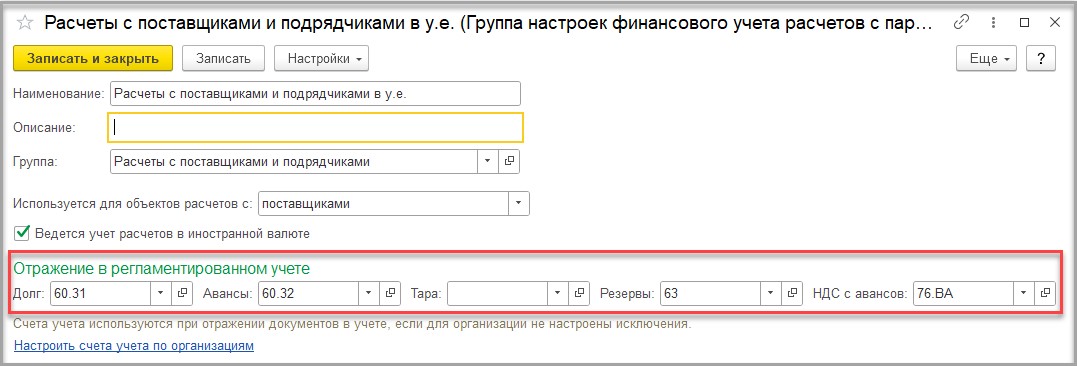
Task: Open Авансы account 60.32 card icon
Action: (389, 294)
